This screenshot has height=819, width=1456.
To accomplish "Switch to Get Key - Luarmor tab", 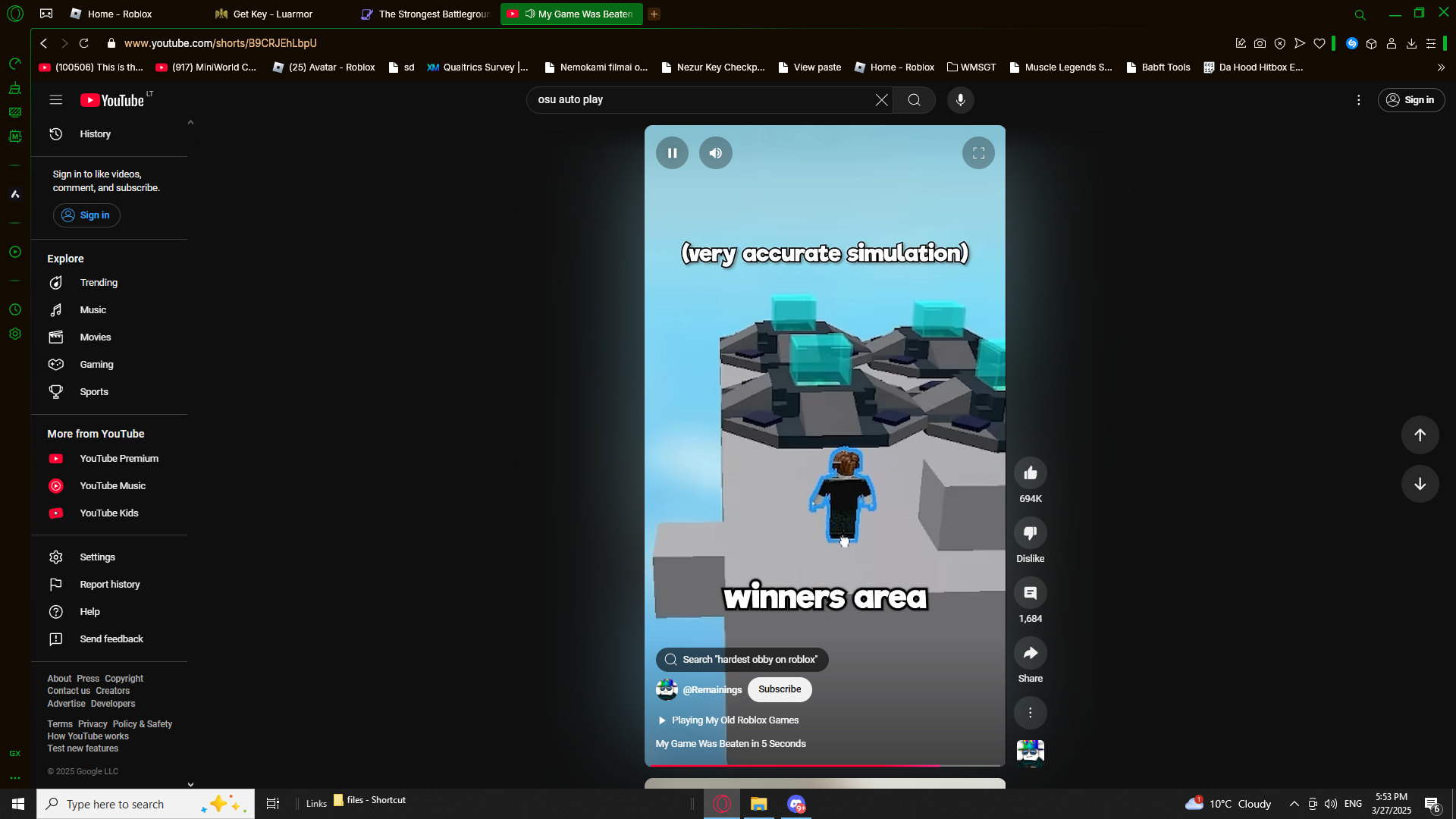I will [x=278, y=14].
